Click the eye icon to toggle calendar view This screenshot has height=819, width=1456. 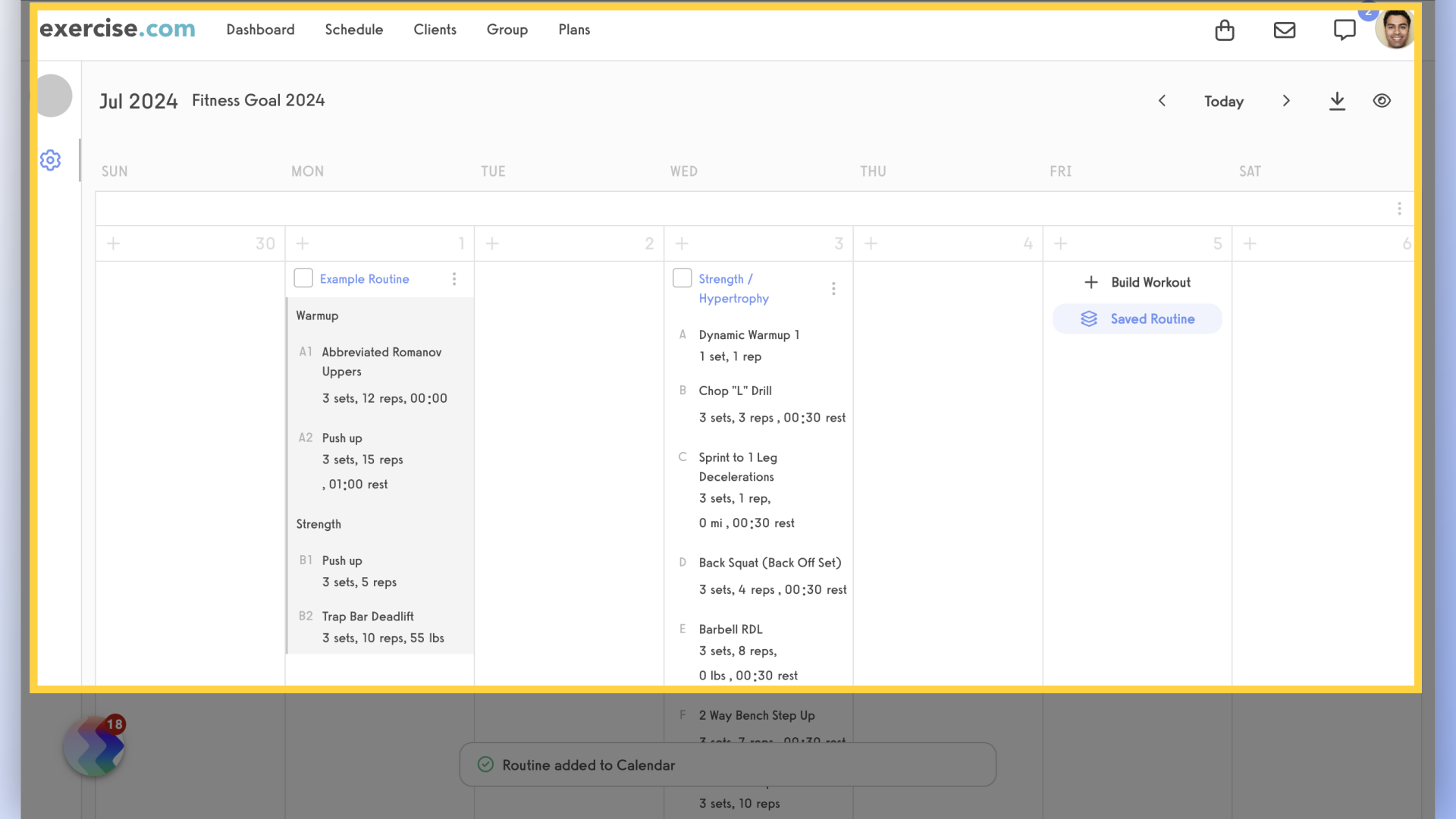pyautogui.click(x=1383, y=100)
